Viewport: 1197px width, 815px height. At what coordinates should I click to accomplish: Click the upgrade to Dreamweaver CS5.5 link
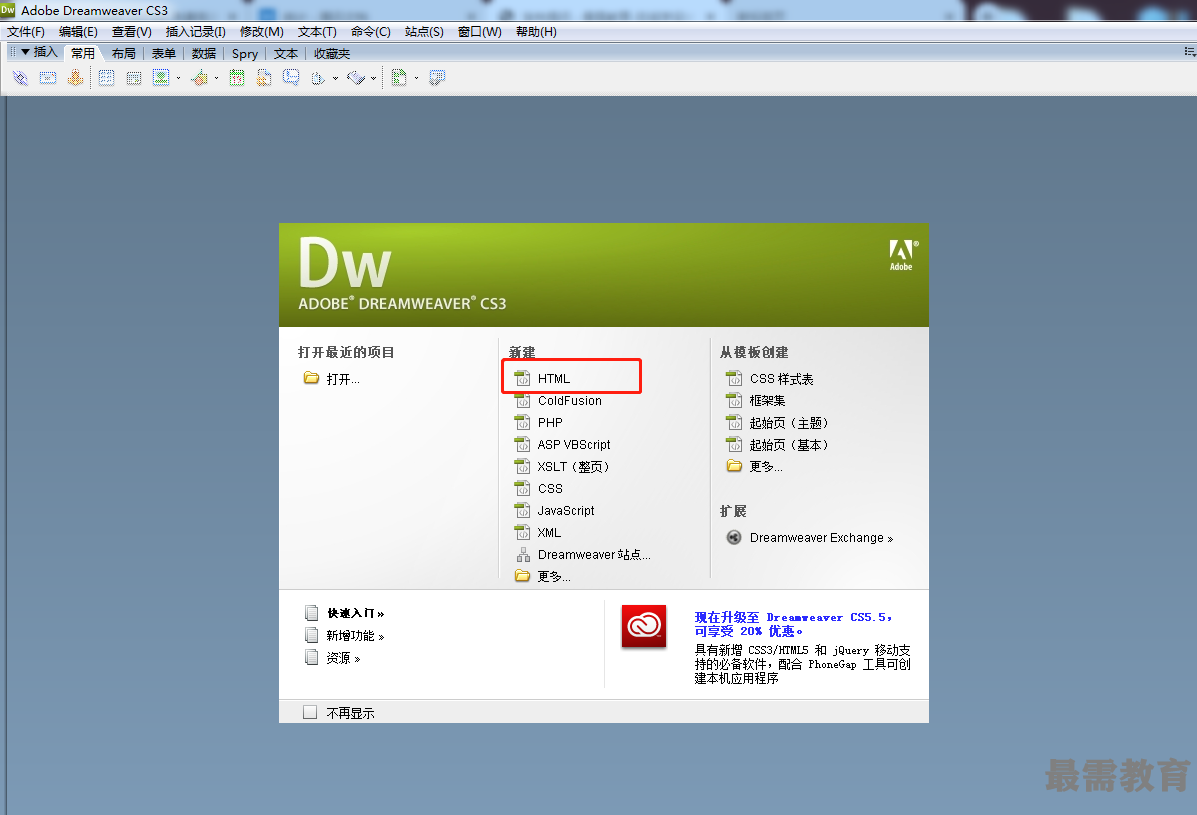792,624
